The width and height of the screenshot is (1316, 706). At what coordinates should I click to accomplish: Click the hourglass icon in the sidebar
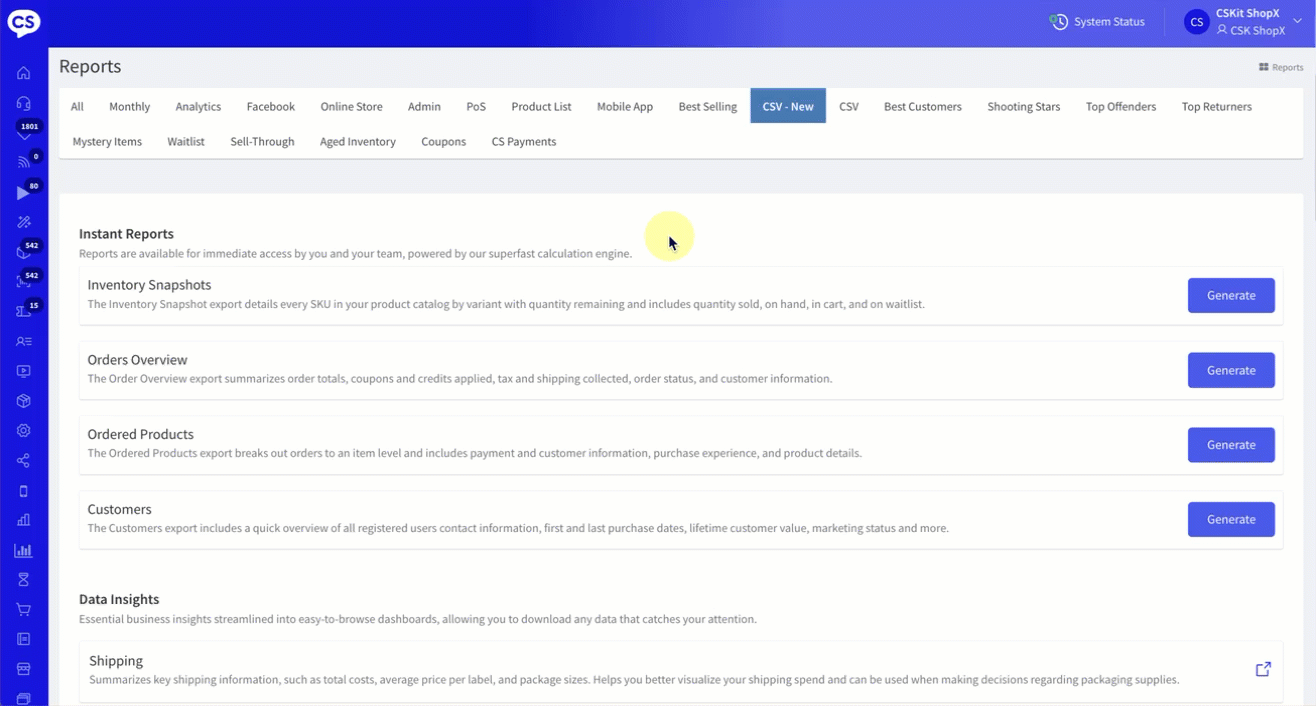24,580
